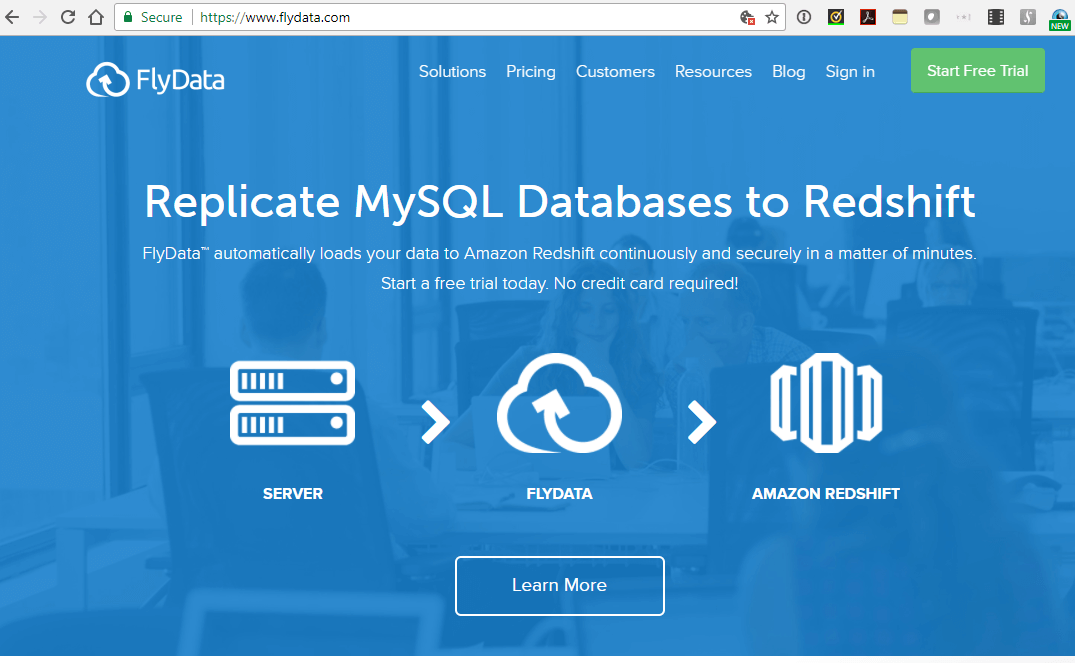
Task: Select the Sign in link
Action: [x=850, y=71]
